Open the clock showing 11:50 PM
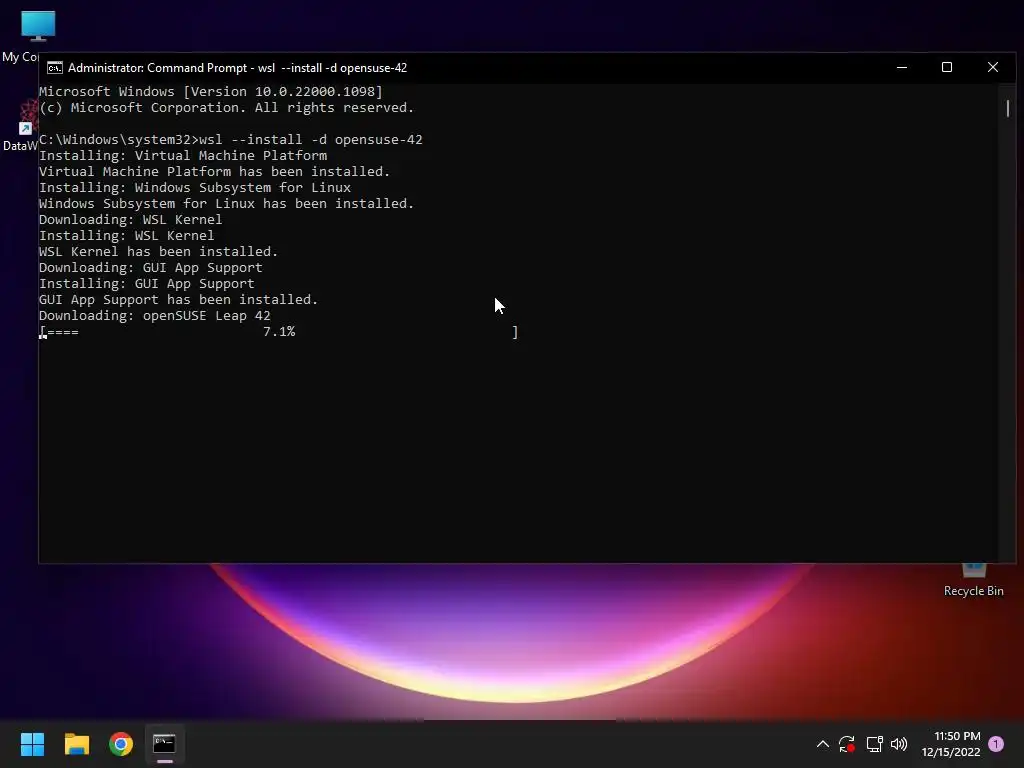The height and width of the screenshot is (768, 1024). [x=951, y=744]
